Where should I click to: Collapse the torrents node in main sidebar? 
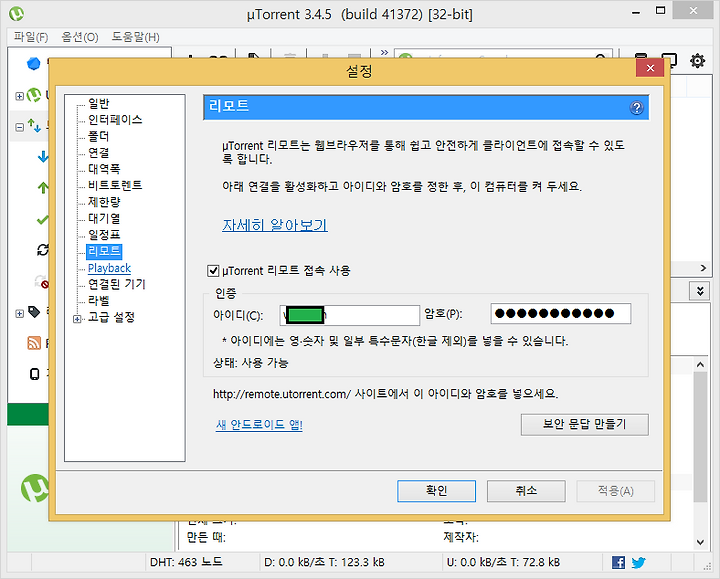tap(19, 127)
